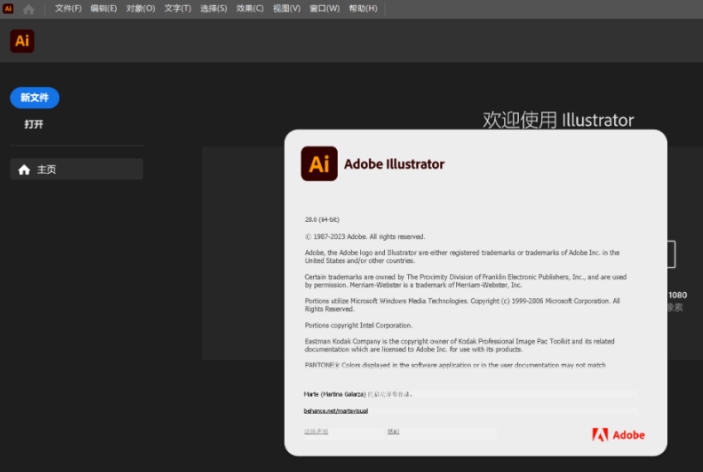Screen dimensions: 703x472
Task: Click the '© 1987-2023 Adobe. All rights reserved.' line
Action: (x=365, y=237)
